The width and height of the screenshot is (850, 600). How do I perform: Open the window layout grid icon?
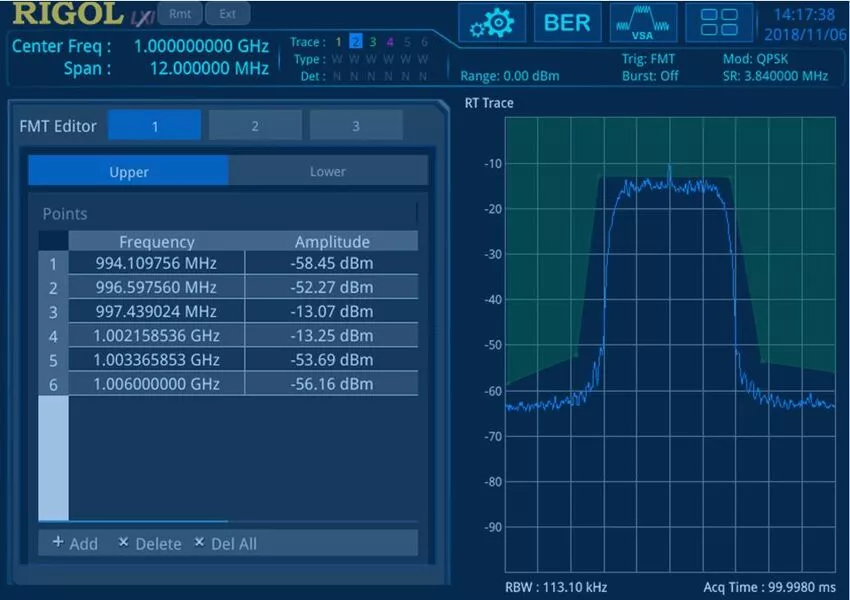(x=719, y=23)
